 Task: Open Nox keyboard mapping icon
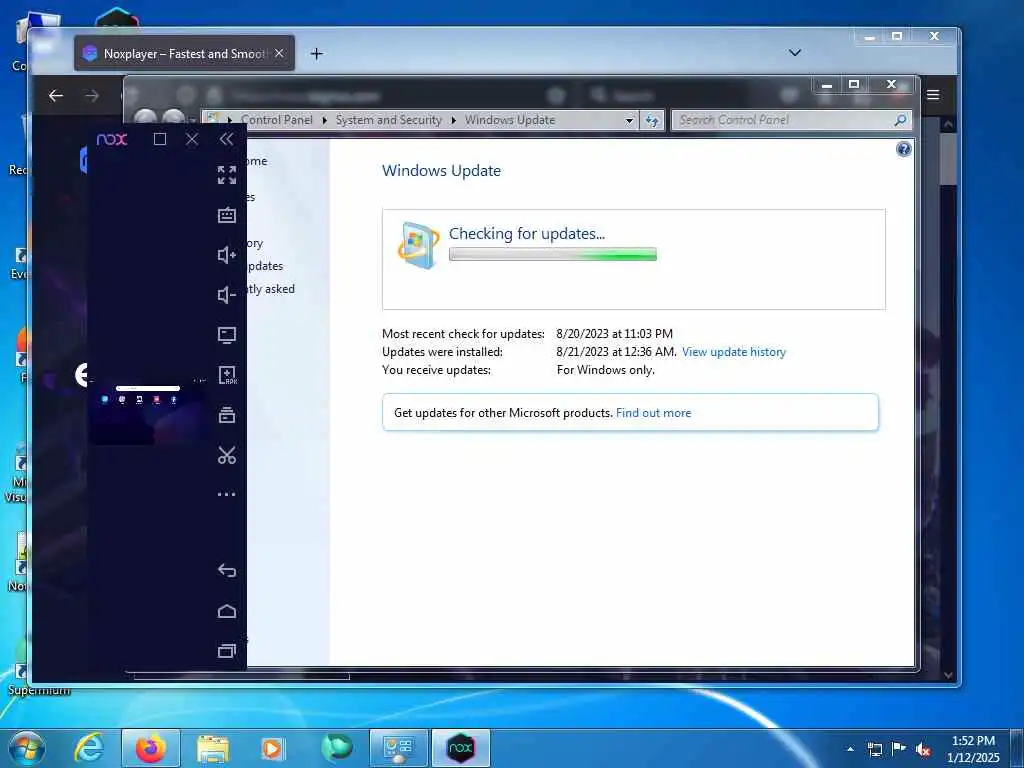[x=227, y=216]
